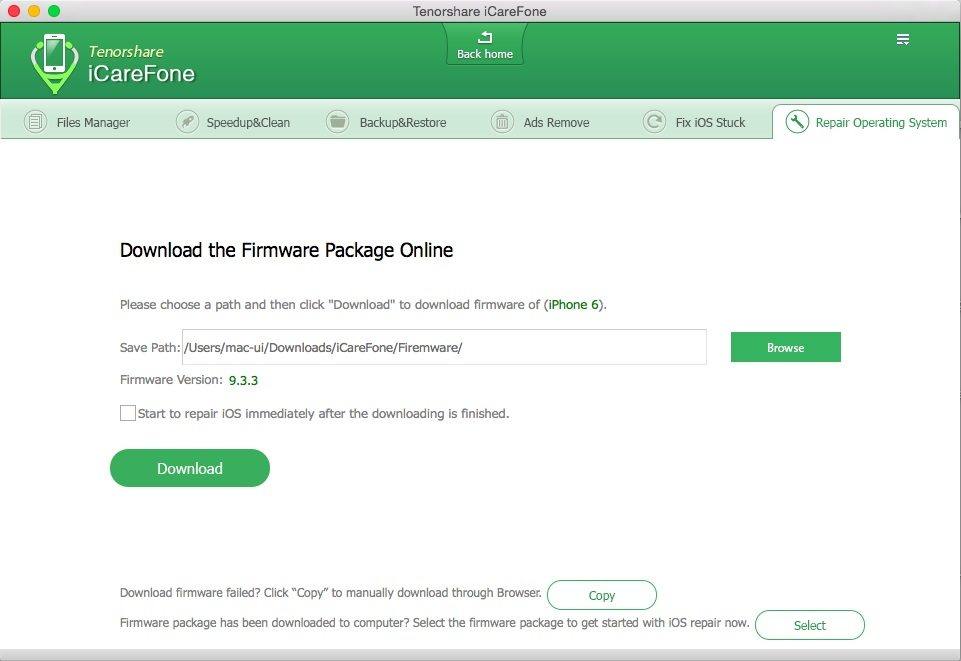Click Select to pick firmware package
This screenshot has width=961, height=661.
tap(810, 625)
